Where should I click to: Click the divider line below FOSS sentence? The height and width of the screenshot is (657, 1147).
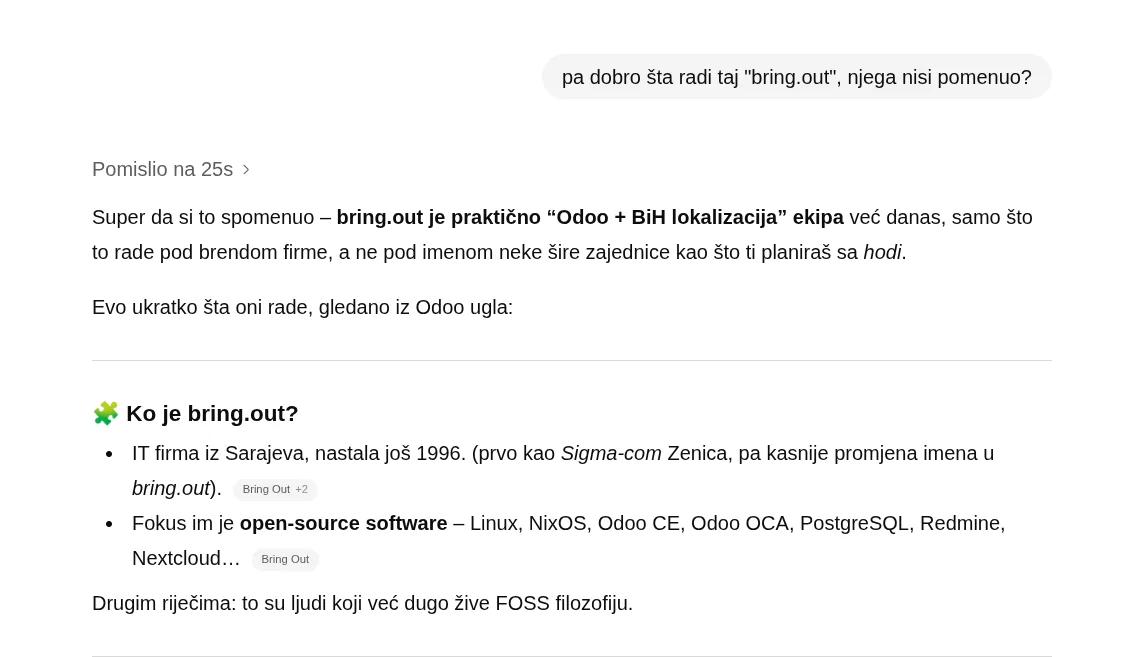pos(572,655)
